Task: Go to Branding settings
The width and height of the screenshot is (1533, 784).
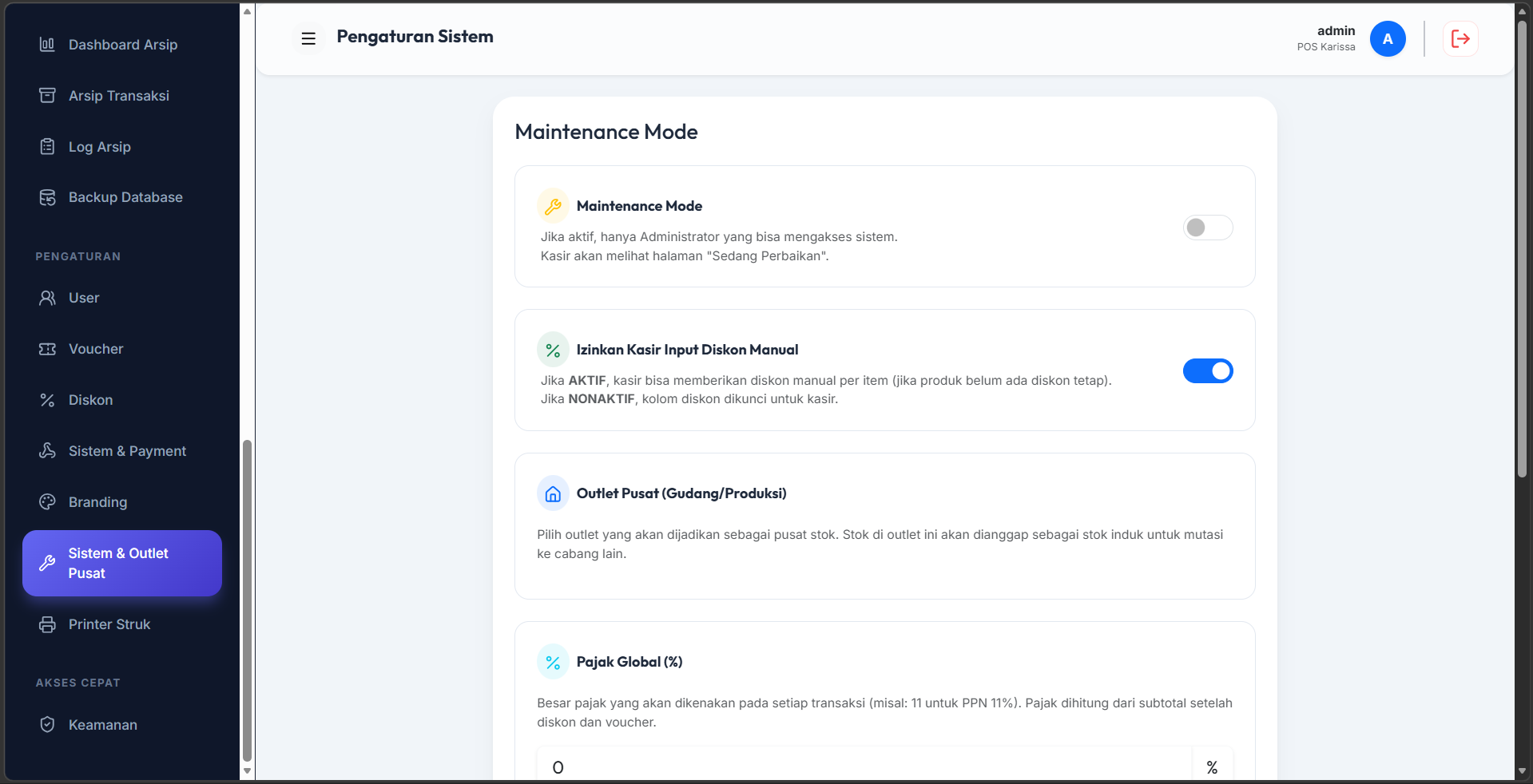Action: click(122, 502)
